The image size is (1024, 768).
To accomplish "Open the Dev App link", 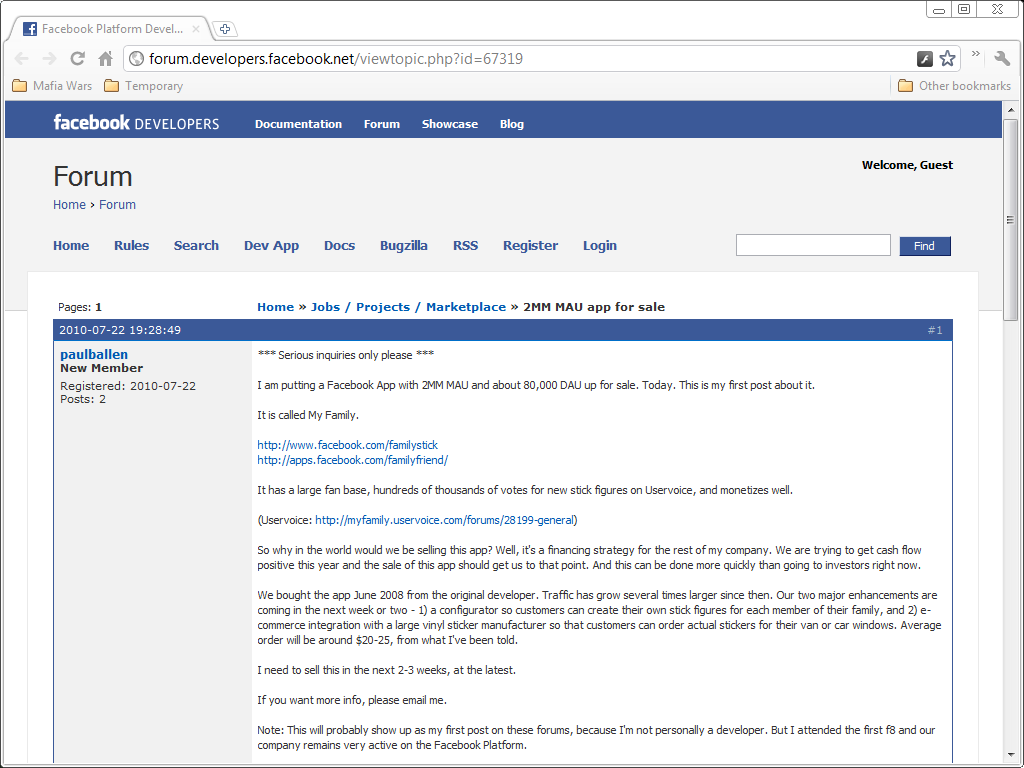I will point(272,246).
